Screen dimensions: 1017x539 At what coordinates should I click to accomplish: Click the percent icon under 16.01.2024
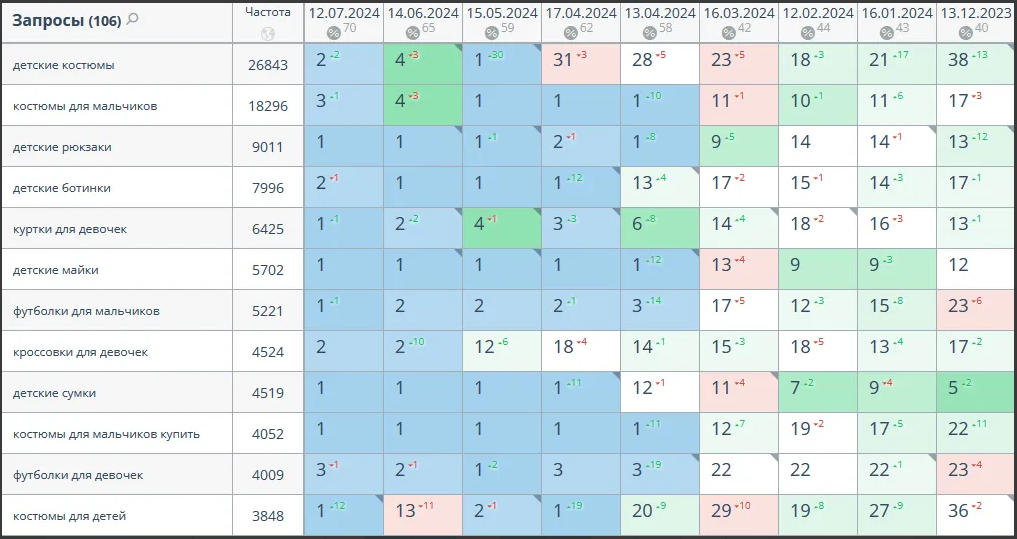(x=887, y=33)
